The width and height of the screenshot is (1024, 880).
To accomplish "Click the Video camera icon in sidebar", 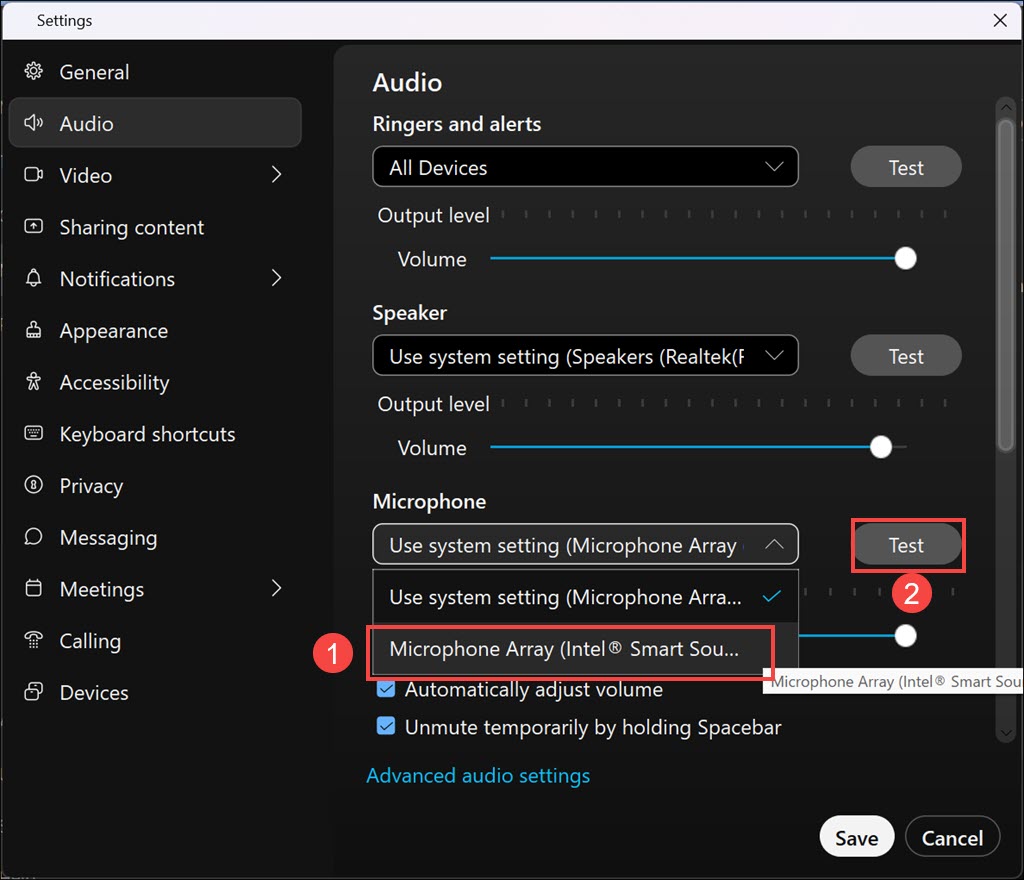I will pos(34,175).
